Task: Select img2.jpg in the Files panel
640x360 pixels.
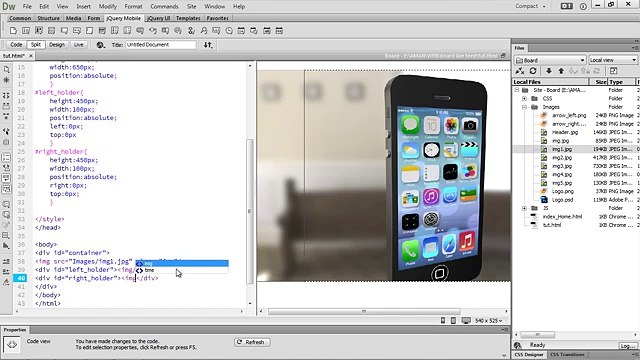Action: tap(562, 158)
